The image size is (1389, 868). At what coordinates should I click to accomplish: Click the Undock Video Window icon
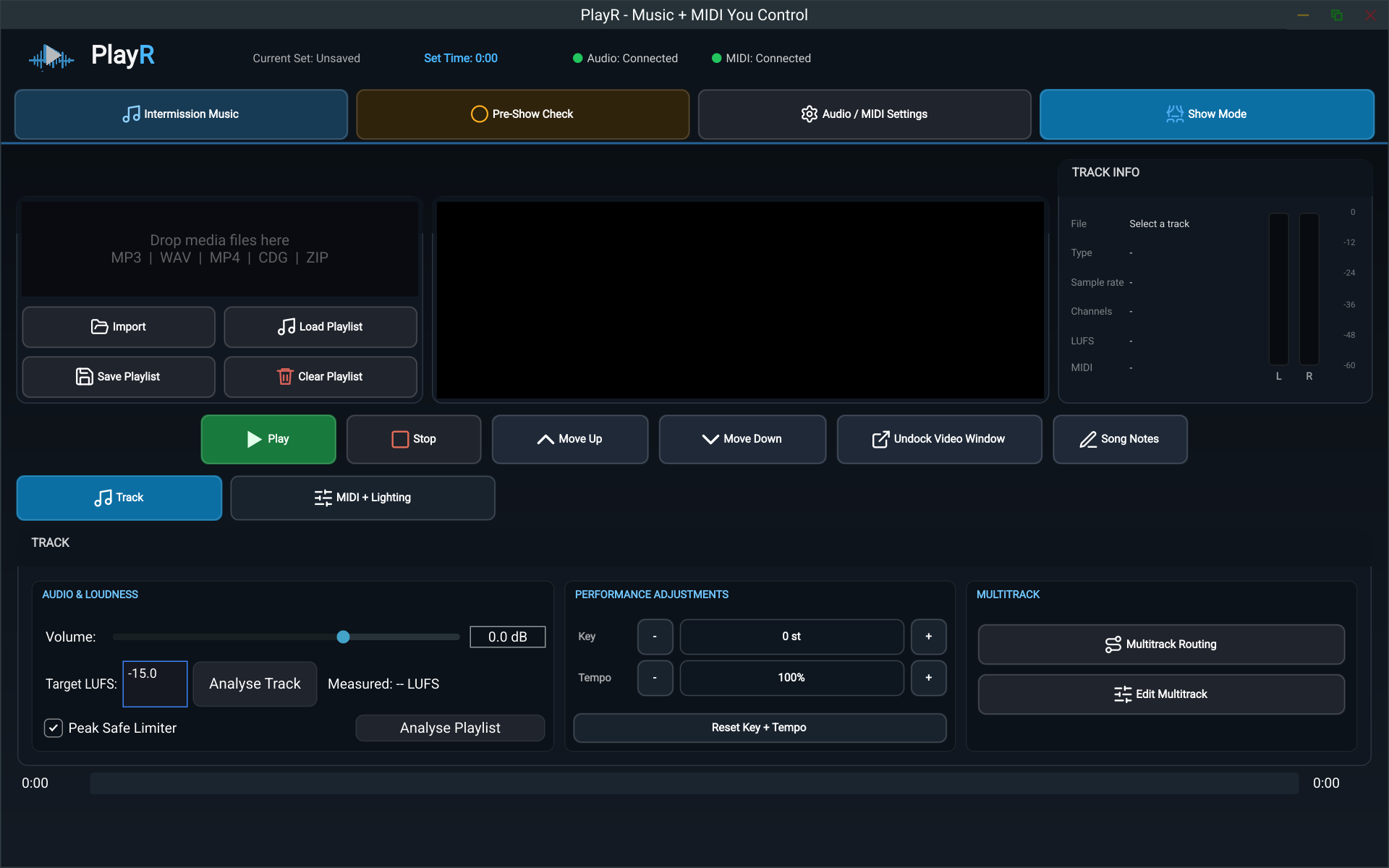click(x=880, y=439)
